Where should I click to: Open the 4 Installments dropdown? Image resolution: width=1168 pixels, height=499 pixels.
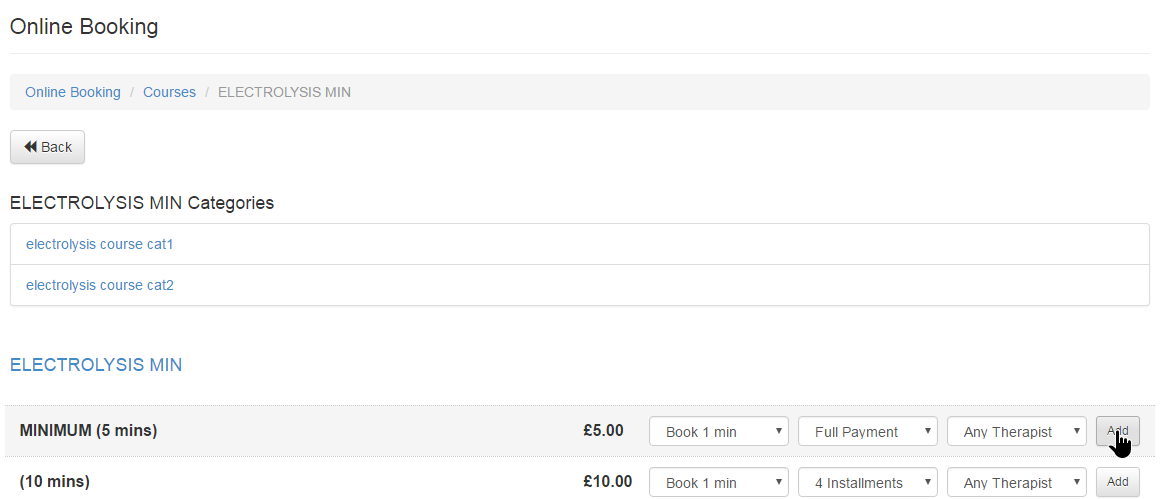[867, 482]
